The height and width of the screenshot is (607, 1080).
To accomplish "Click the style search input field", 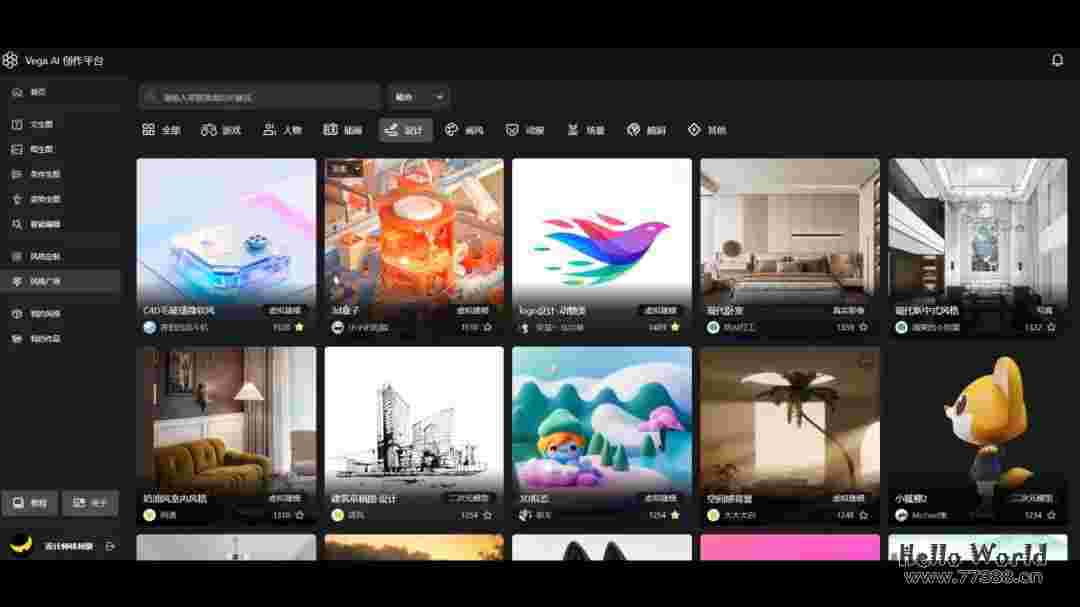I will [259, 97].
